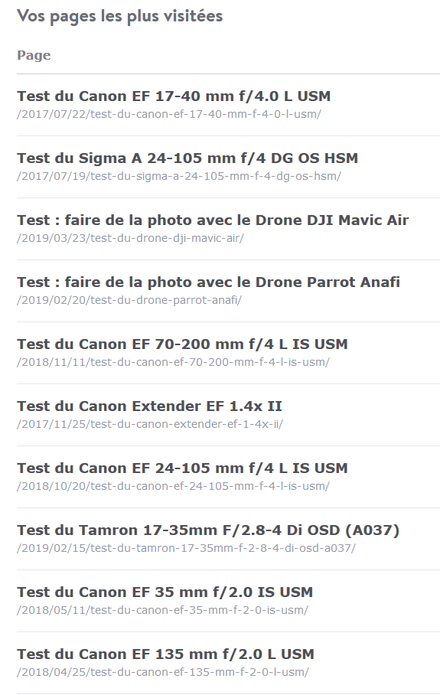
Task: Open Test du Canon EF 135 mm title
Action: (x=166, y=655)
